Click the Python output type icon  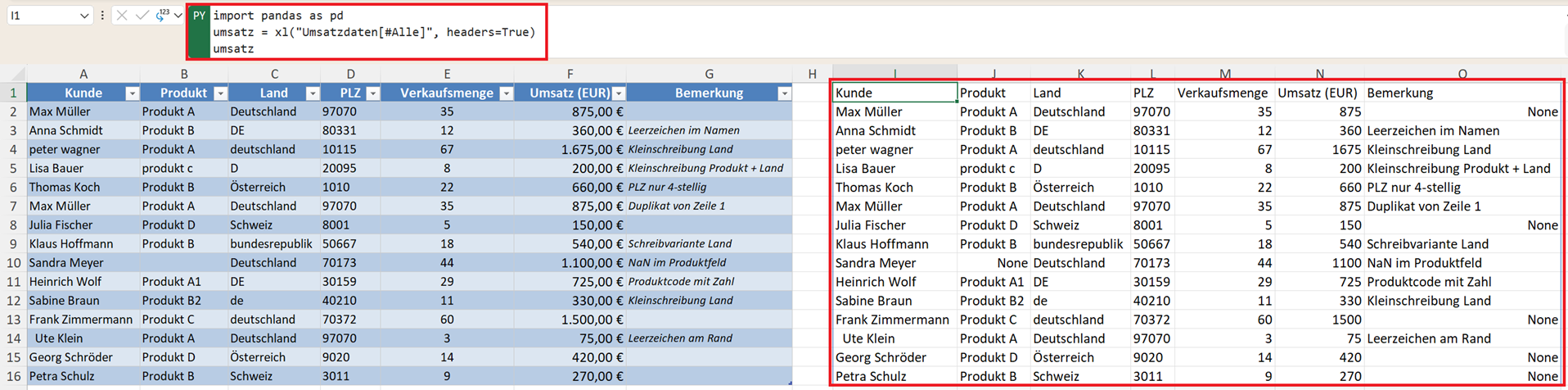click(x=162, y=16)
